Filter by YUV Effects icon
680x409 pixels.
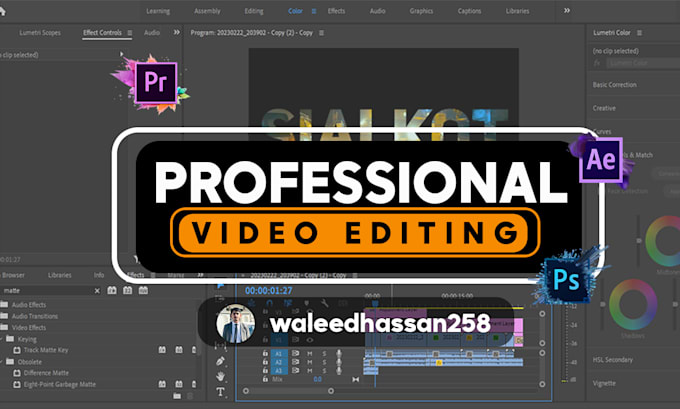(x=143, y=290)
